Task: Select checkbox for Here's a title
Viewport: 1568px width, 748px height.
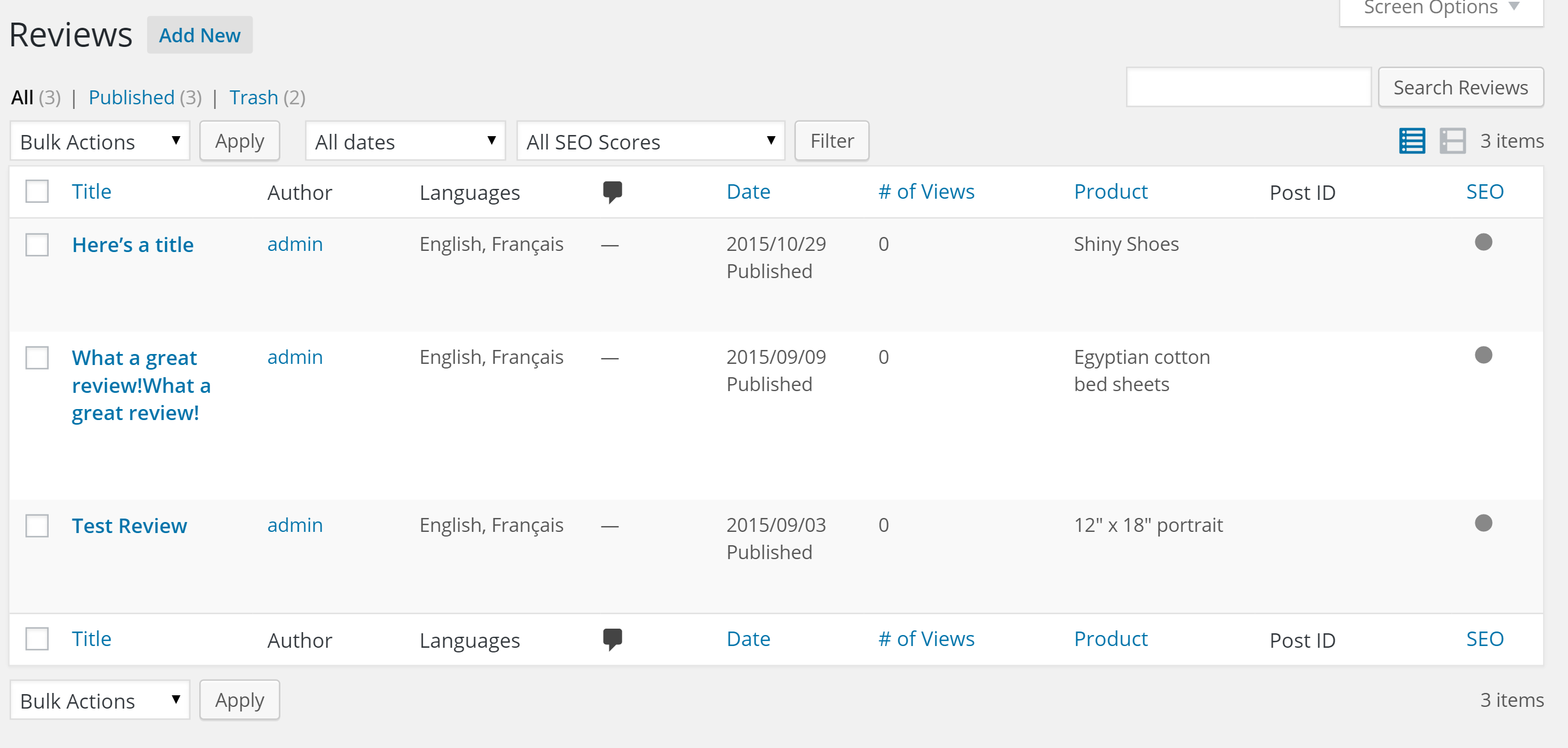Action: pyautogui.click(x=37, y=245)
